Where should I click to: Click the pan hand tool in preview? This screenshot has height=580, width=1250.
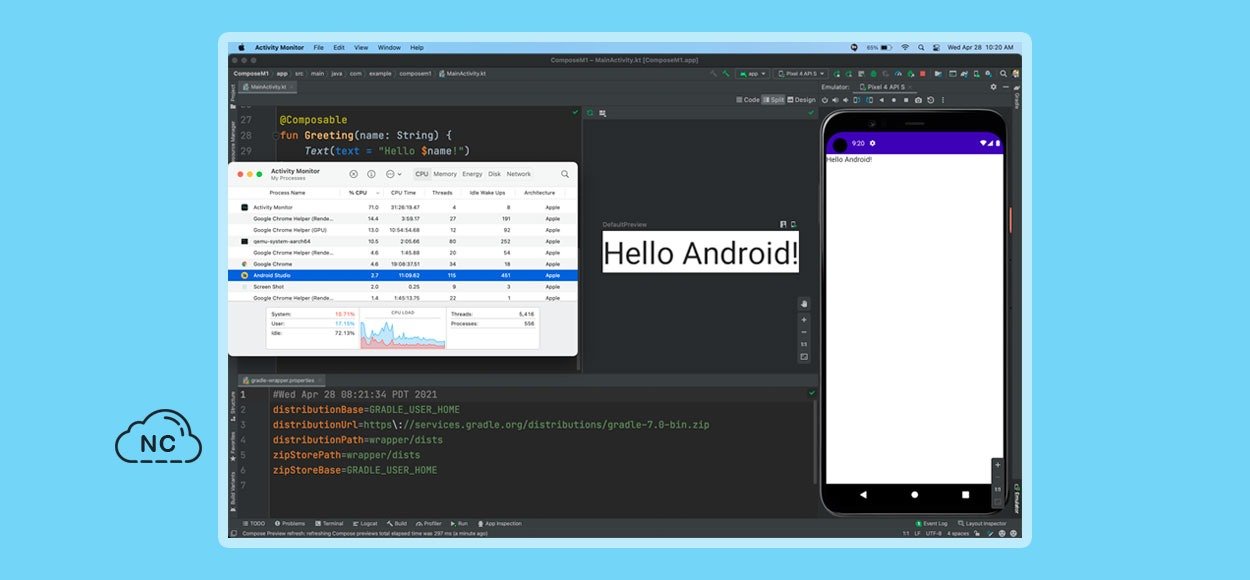click(x=804, y=304)
